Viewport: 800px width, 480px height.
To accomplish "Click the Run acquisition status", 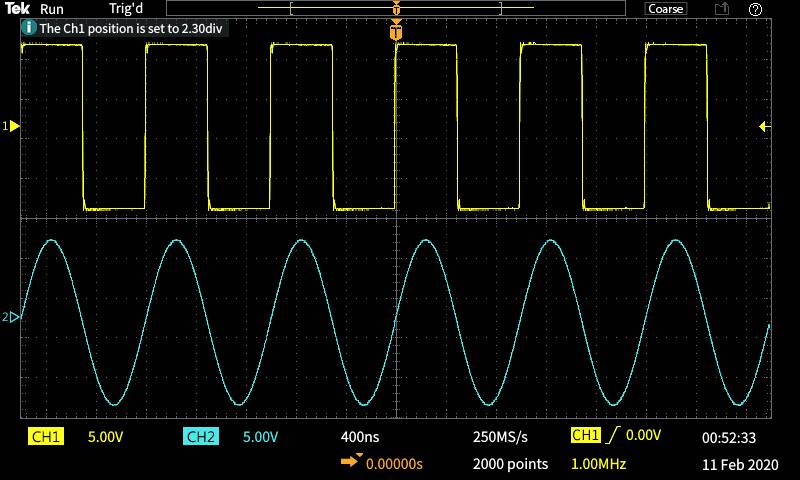I will 52,9.
